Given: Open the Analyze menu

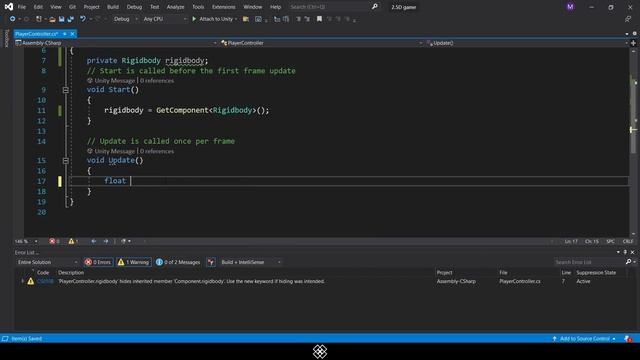Looking at the screenshot, I should [175, 7].
